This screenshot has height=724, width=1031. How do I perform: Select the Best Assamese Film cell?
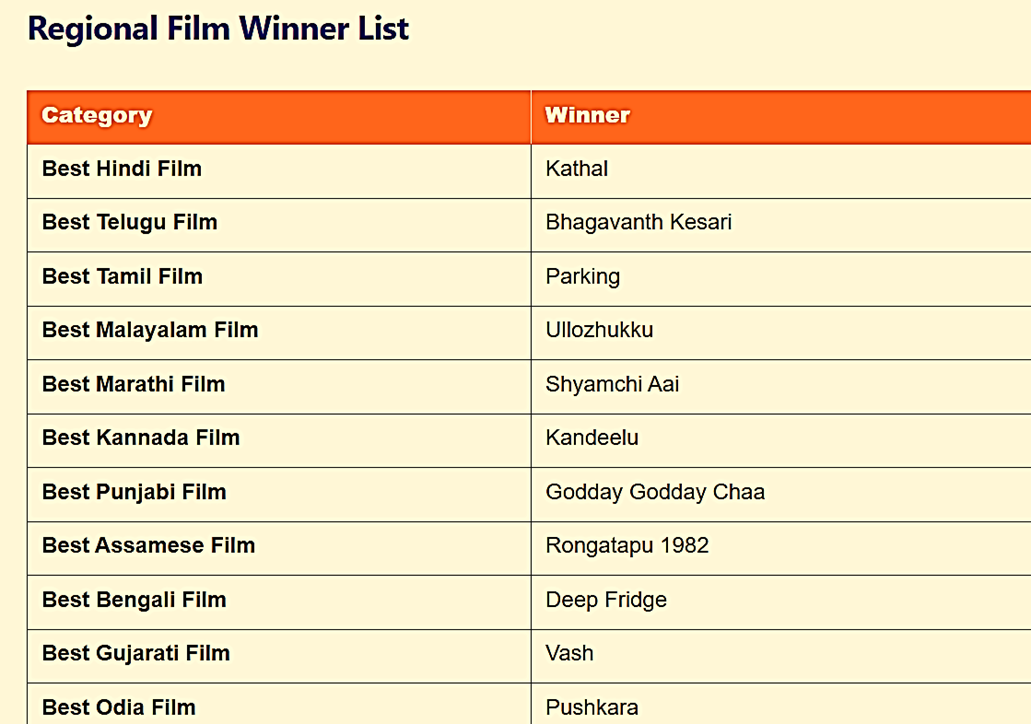[279, 548]
